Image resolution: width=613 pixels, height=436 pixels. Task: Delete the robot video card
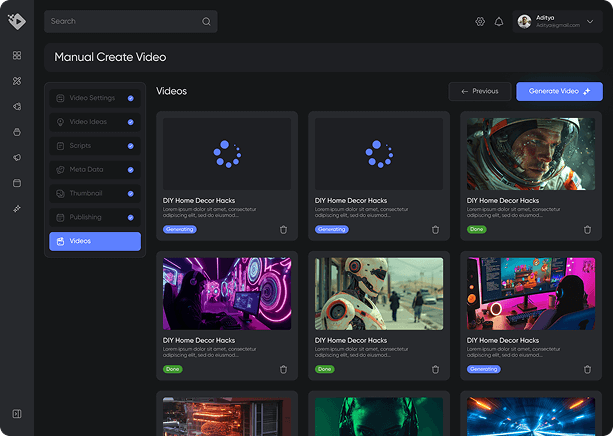click(x=435, y=369)
